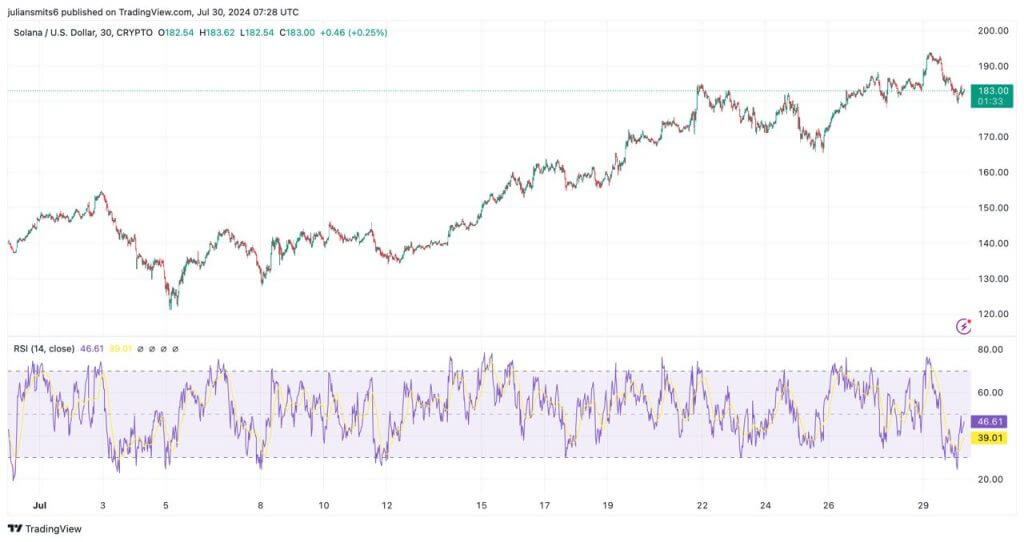Click the +0.46 (+0.25%) change value

pos(353,32)
